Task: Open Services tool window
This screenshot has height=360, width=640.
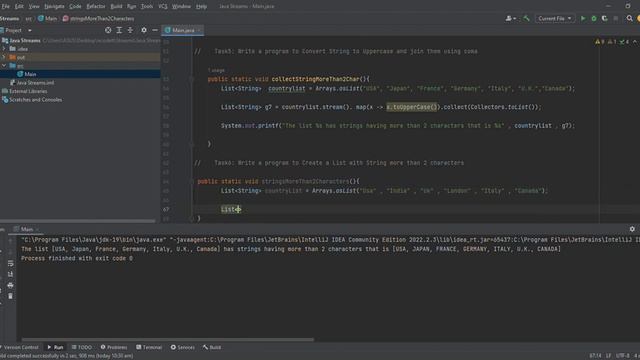Action: [x=183, y=347]
